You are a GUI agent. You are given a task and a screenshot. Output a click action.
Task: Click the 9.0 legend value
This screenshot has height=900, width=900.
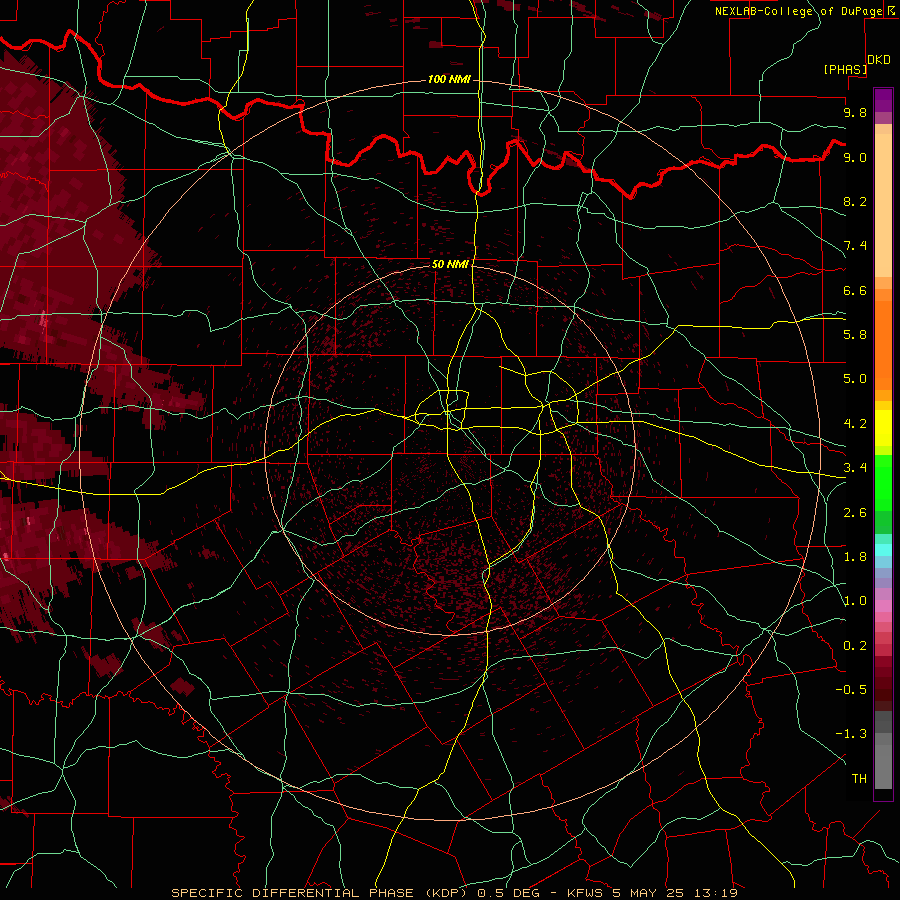coord(855,157)
